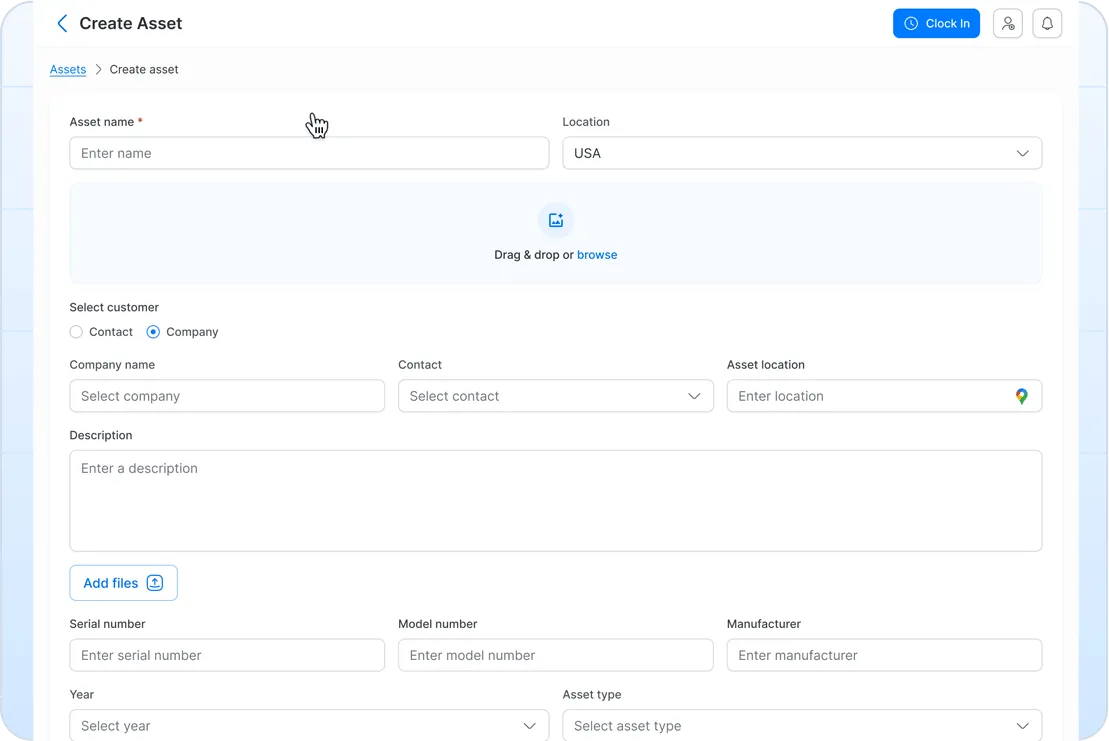This screenshot has height=741, width=1109.
Task: Open the notifications bell
Action: tap(1047, 23)
